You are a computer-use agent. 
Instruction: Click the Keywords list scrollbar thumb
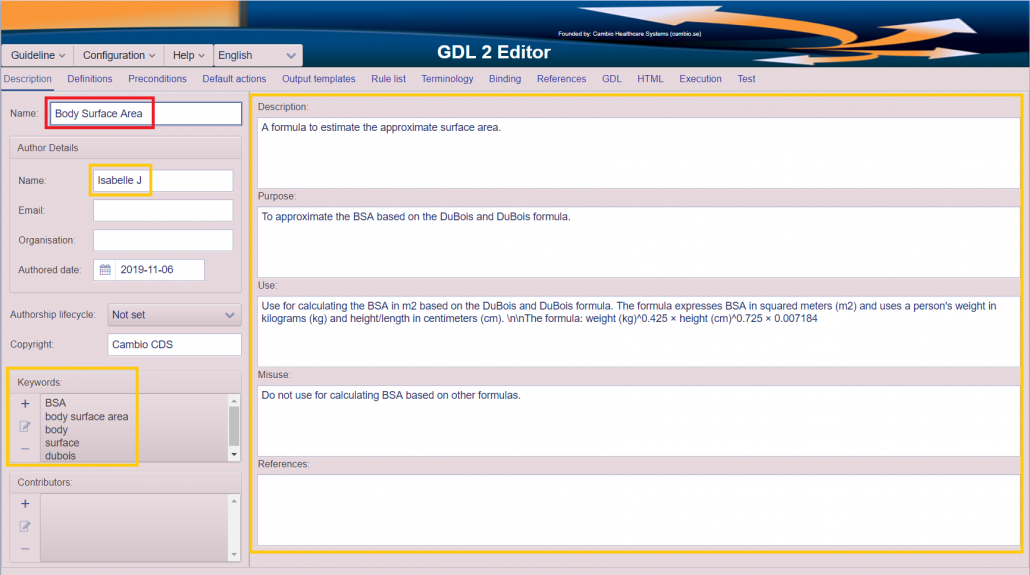(234, 426)
